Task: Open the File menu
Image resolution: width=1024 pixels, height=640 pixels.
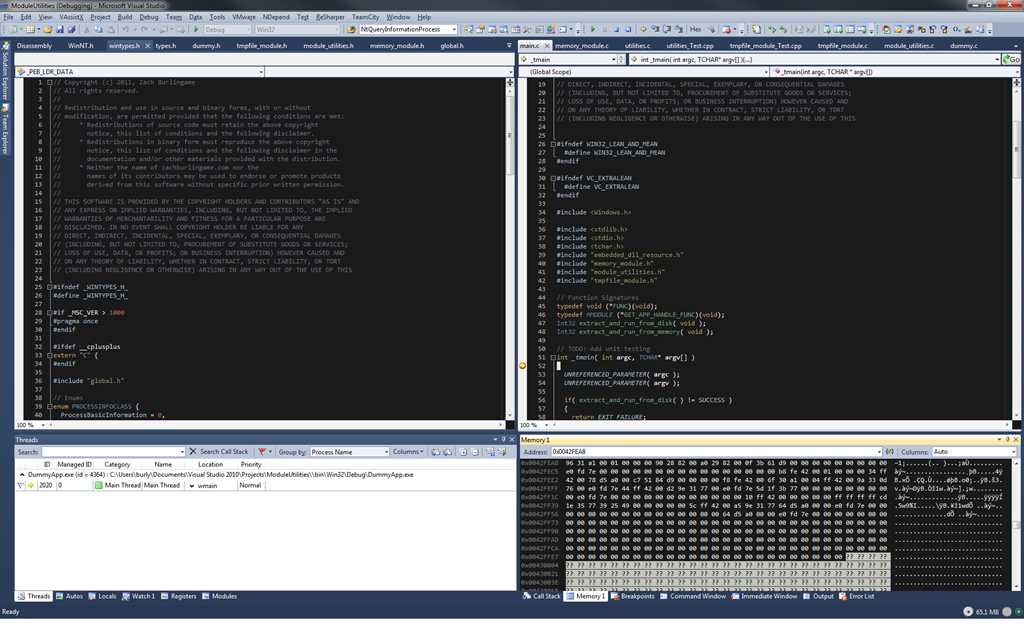Action: [8, 17]
